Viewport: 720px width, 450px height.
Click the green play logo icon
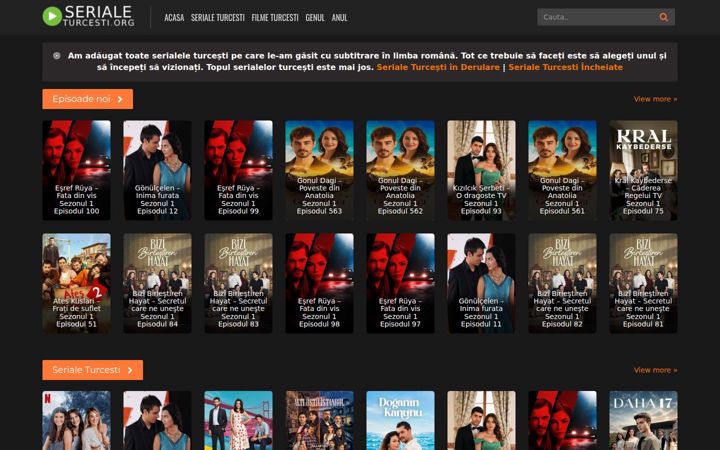coord(52,17)
